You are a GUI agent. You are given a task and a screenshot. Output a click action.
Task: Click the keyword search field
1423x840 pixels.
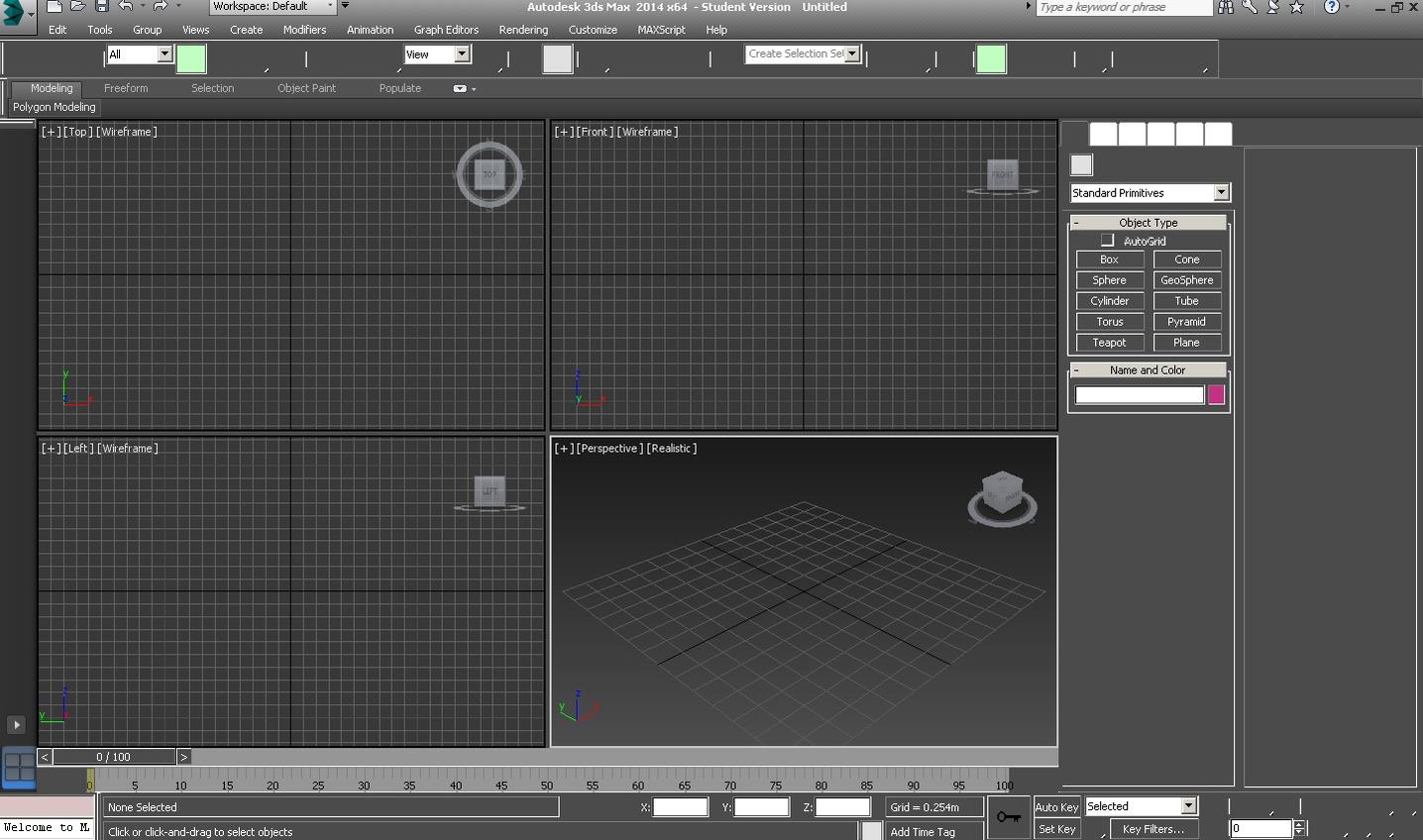(x=1124, y=7)
